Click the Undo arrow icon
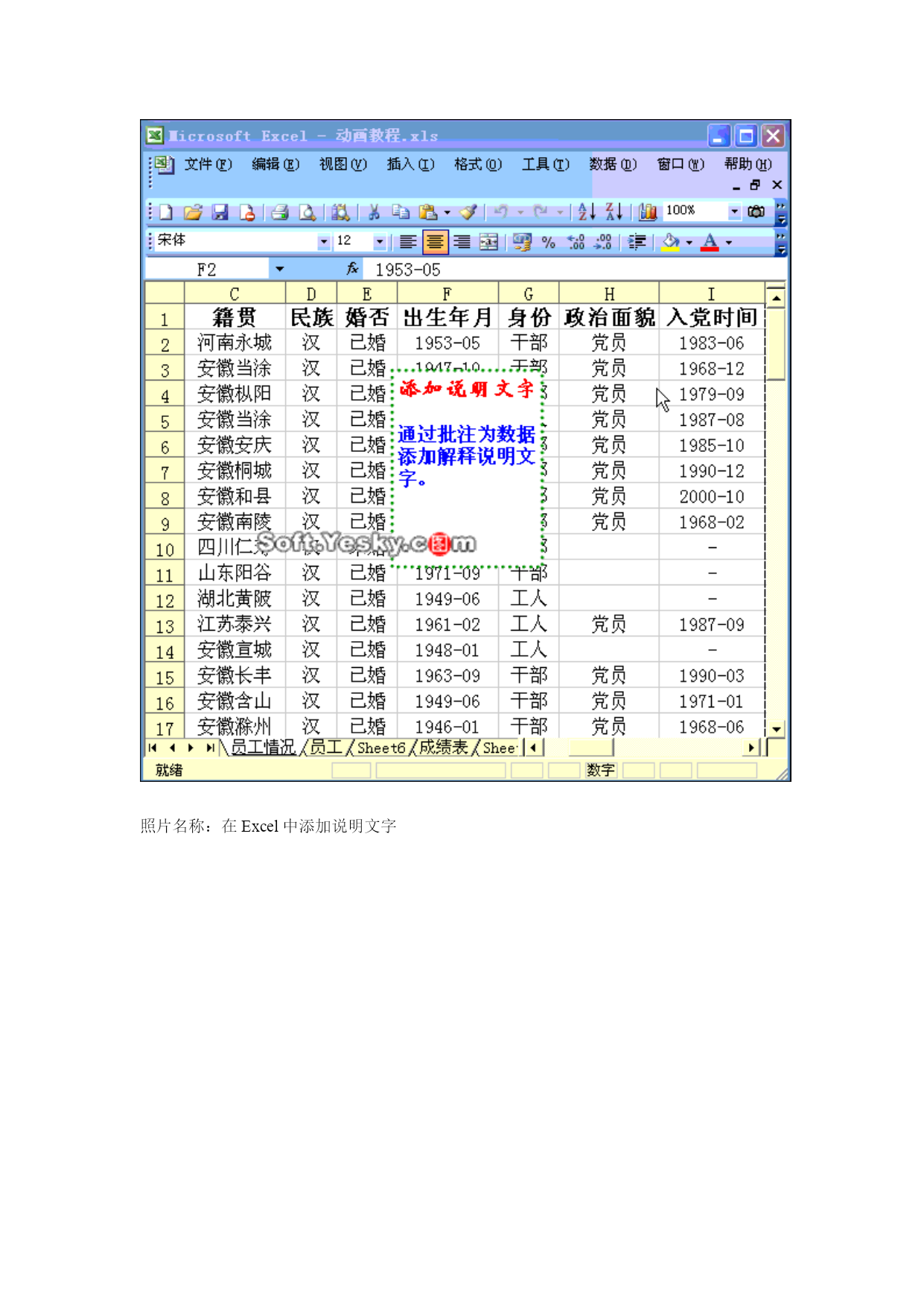Image resolution: width=924 pixels, height=1306 pixels. (501, 212)
